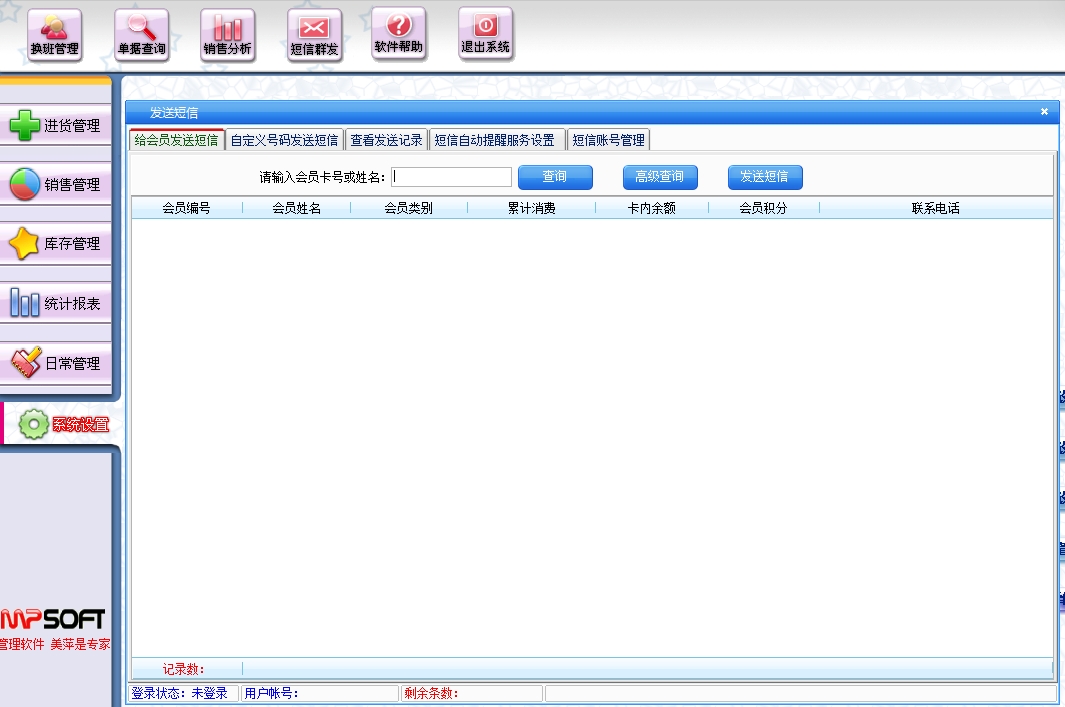Open the 短信自动提醒服务设置 tab

[x=494, y=140]
